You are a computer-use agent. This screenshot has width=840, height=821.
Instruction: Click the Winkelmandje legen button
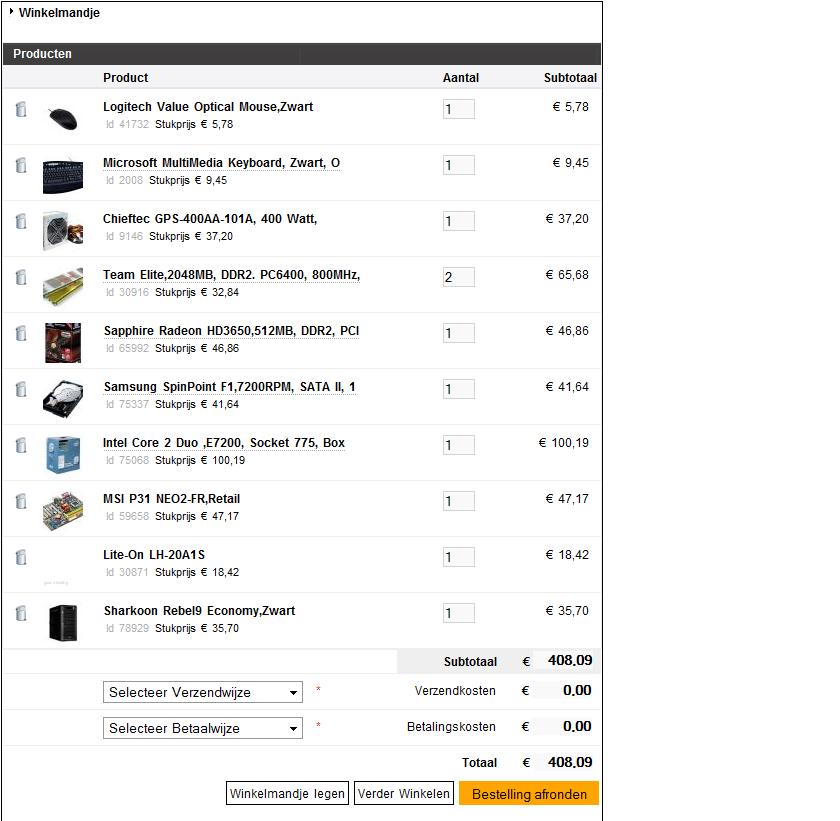click(287, 793)
